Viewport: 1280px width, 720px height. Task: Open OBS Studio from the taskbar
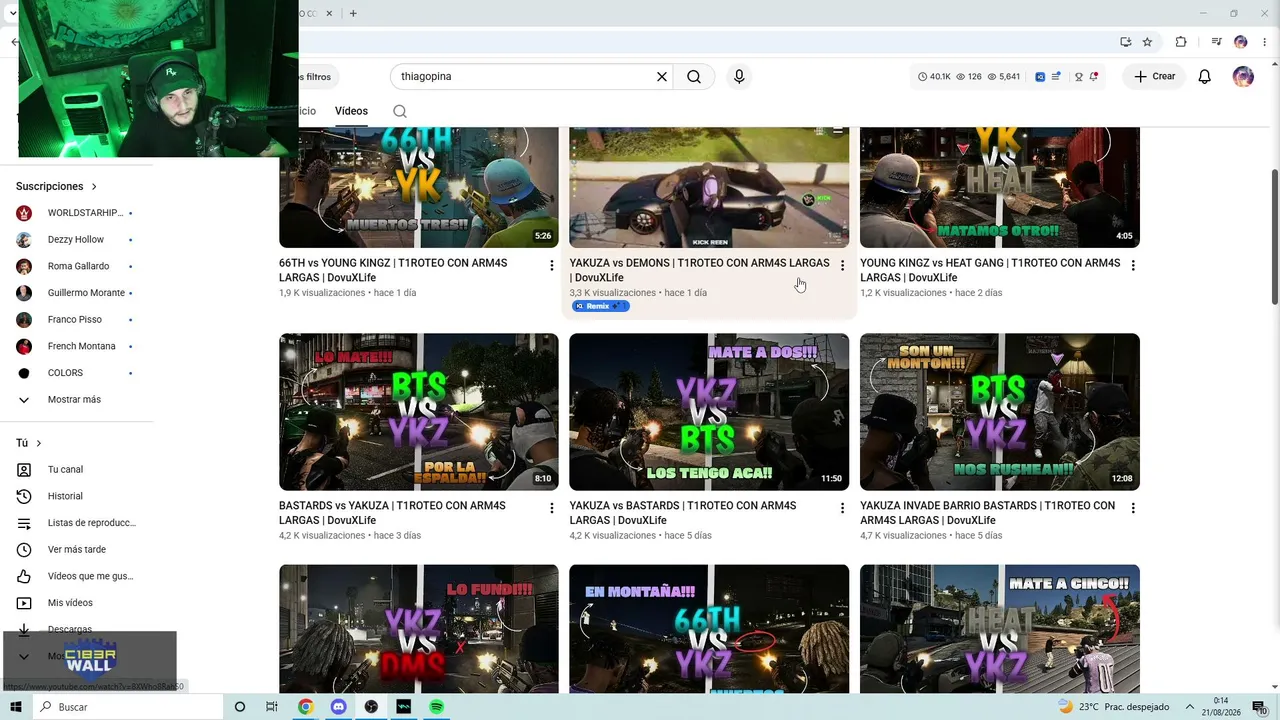(x=371, y=707)
